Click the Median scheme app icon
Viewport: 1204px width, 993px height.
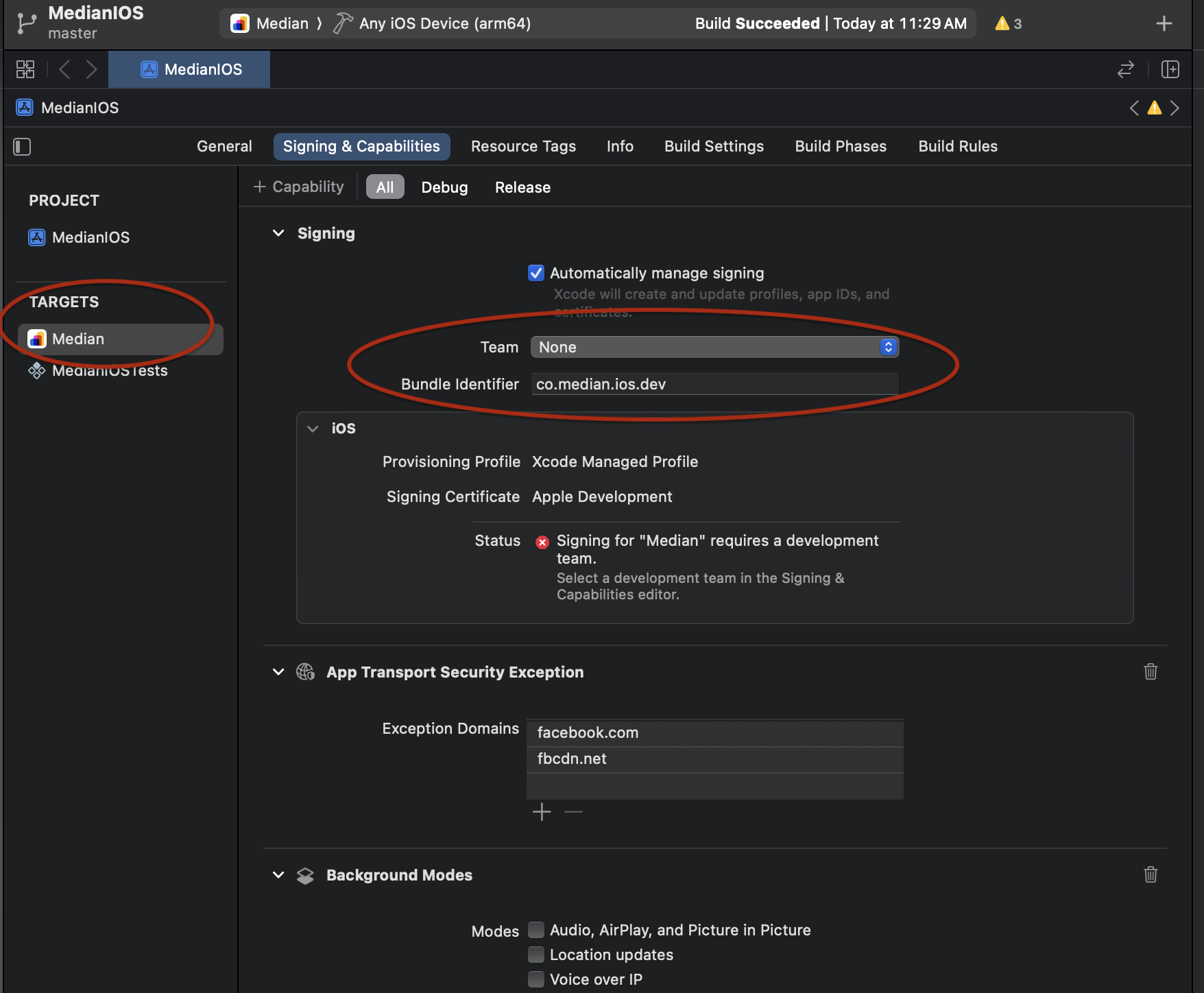[x=239, y=23]
